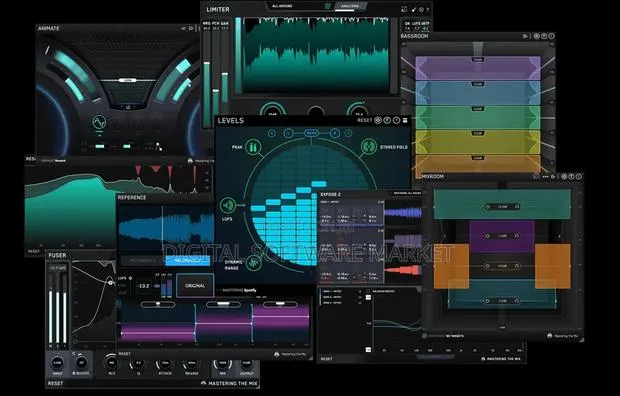Open Dynamic Range section in Levels
The image size is (620, 396).
click(x=254, y=262)
